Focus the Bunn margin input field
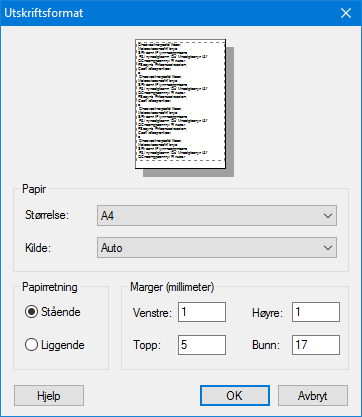 click(316, 345)
